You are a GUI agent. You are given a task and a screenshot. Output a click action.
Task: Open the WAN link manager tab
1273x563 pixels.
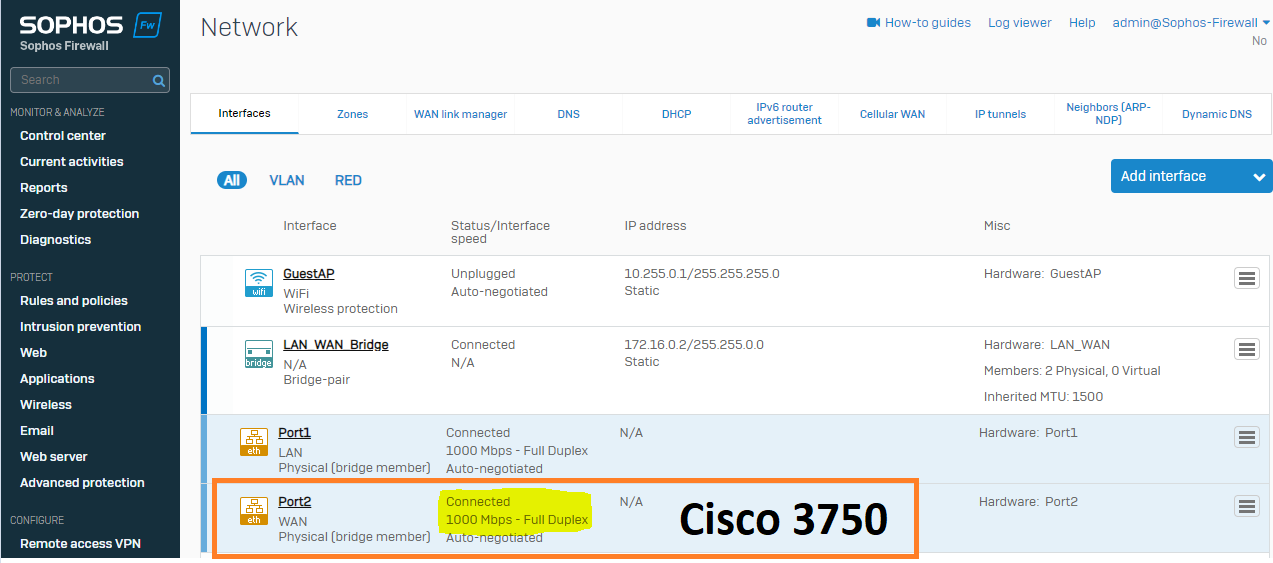tap(460, 114)
